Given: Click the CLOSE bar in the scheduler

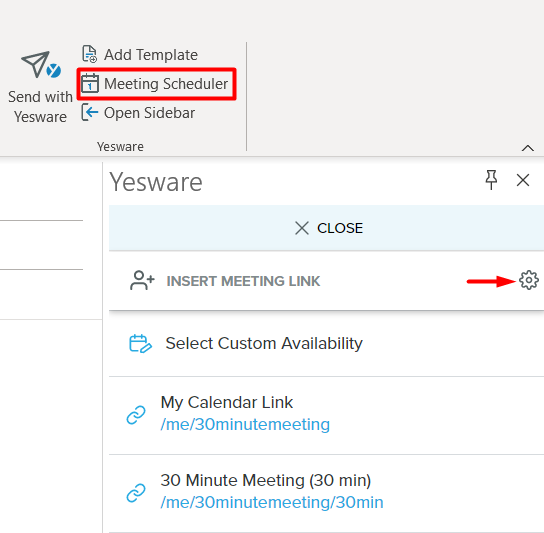Looking at the screenshot, I should [326, 228].
